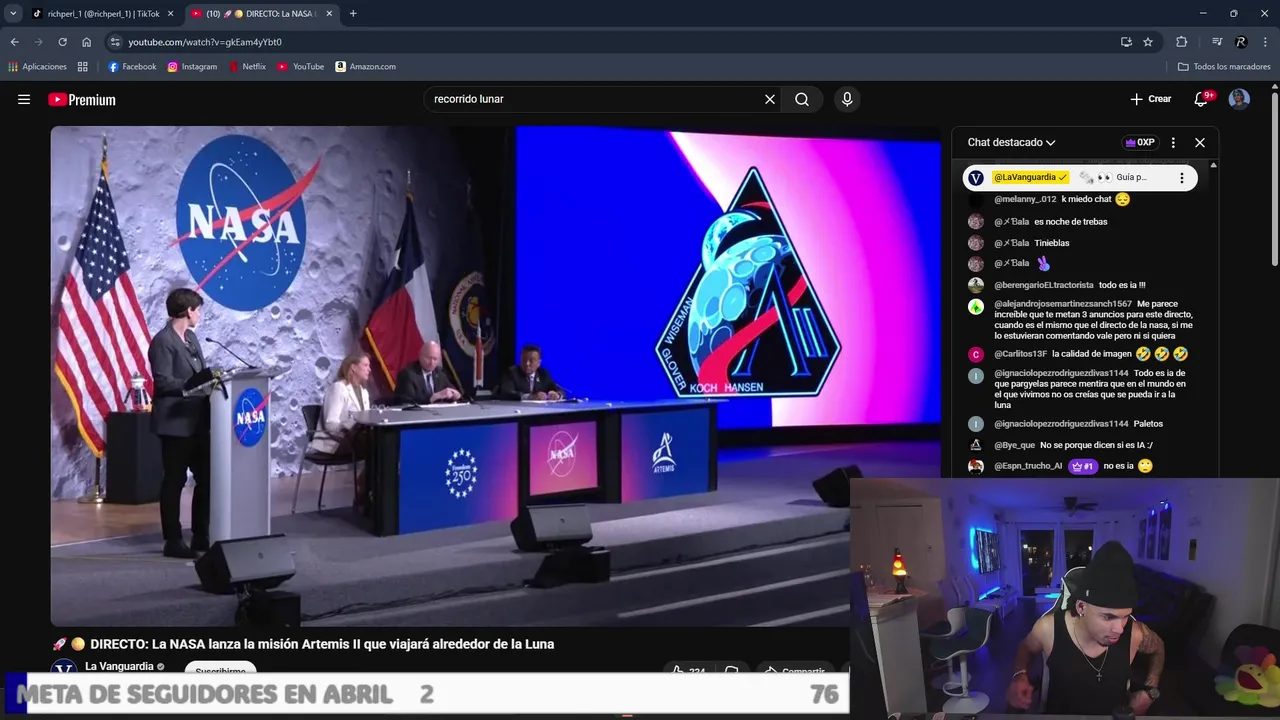Image resolution: width=1280 pixels, height=720 pixels.
Task: Click the youtube.com address bar URL
Action: click(x=205, y=42)
